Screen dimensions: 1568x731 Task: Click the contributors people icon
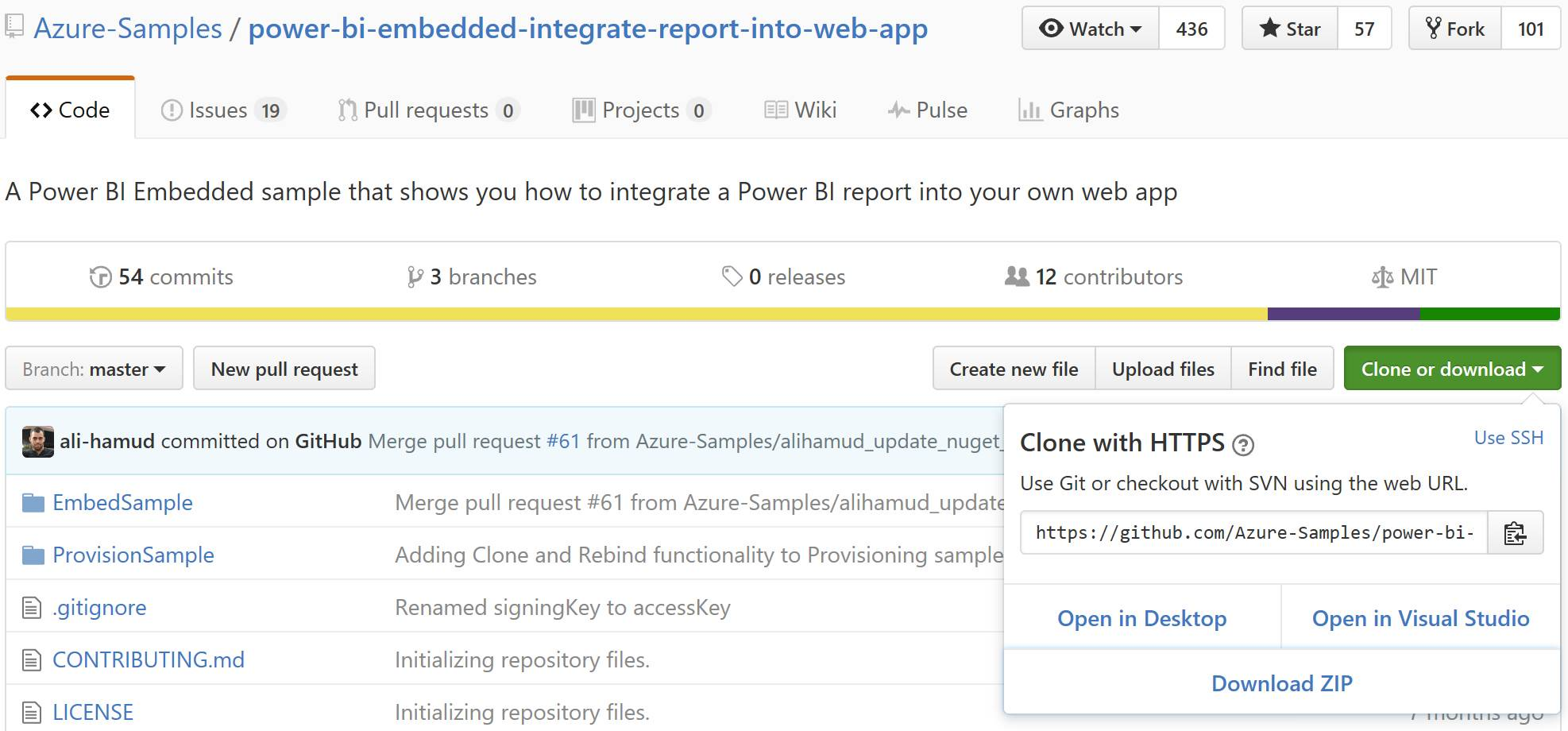click(x=1017, y=277)
